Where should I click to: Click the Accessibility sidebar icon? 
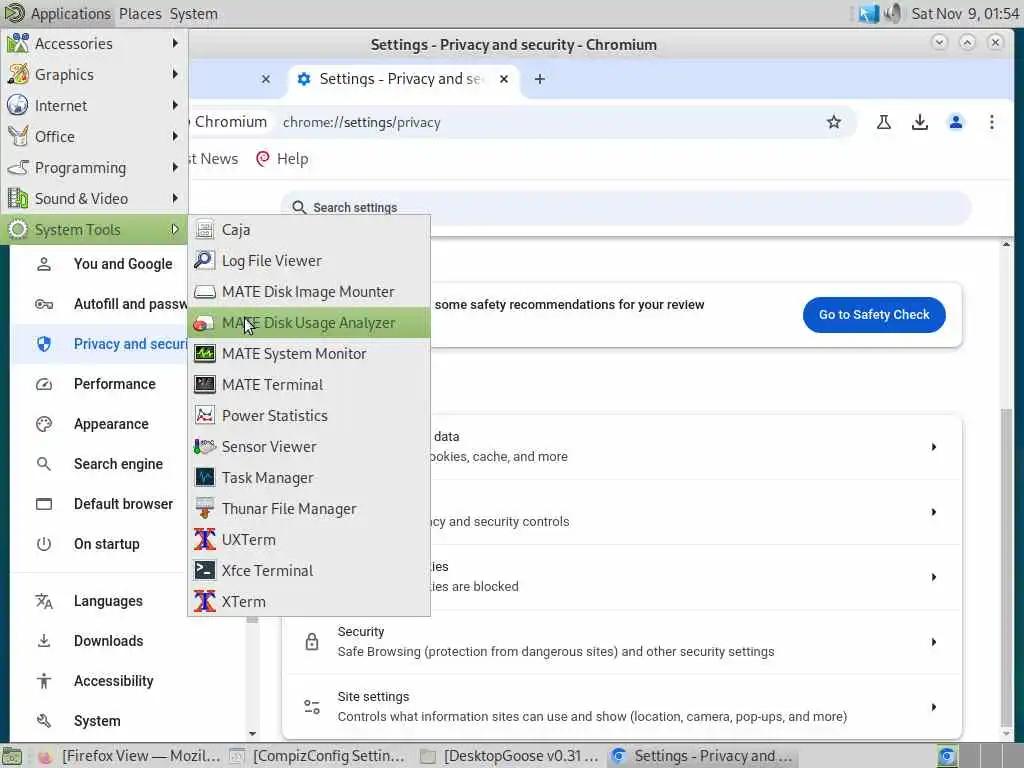44,680
